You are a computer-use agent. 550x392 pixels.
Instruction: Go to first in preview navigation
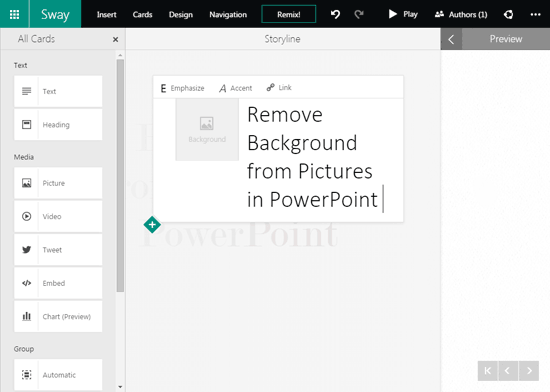click(x=488, y=371)
